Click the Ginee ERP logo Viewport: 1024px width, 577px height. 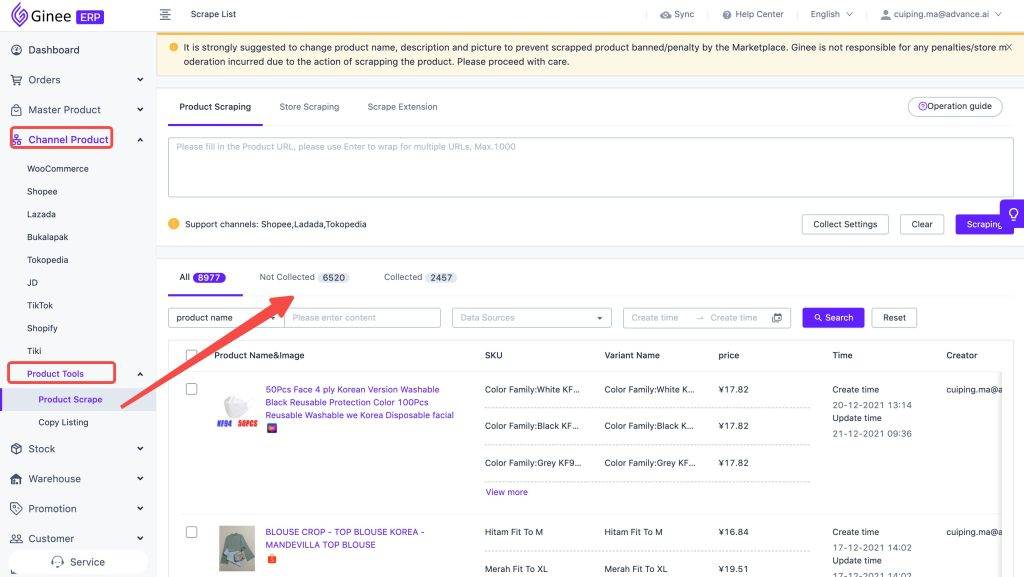(x=57, y=15)
